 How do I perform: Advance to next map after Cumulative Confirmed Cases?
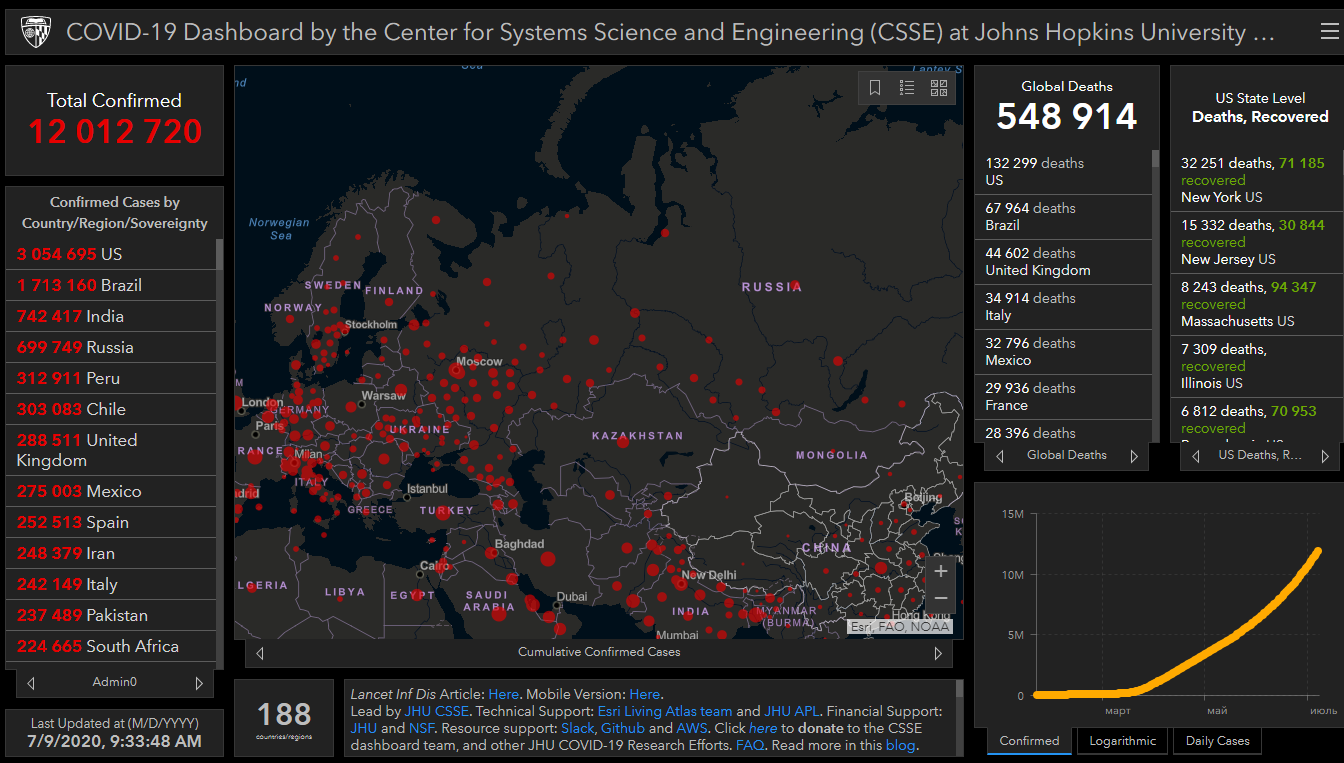point(938,653)
